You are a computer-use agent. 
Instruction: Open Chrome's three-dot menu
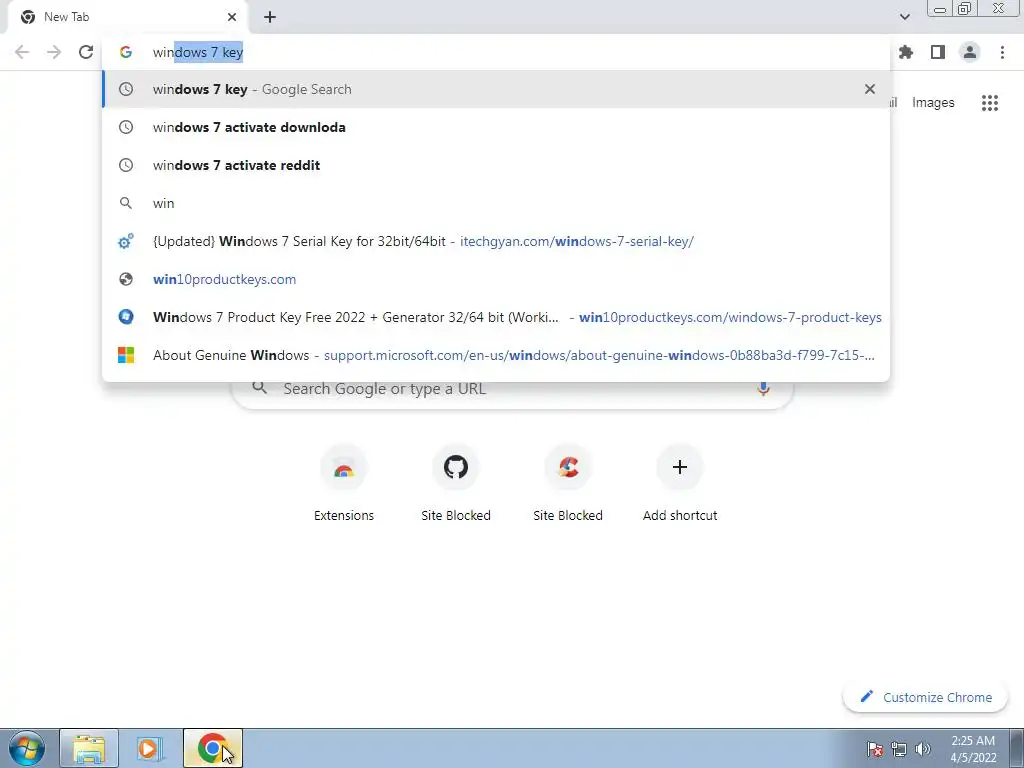pos(1002,52)
